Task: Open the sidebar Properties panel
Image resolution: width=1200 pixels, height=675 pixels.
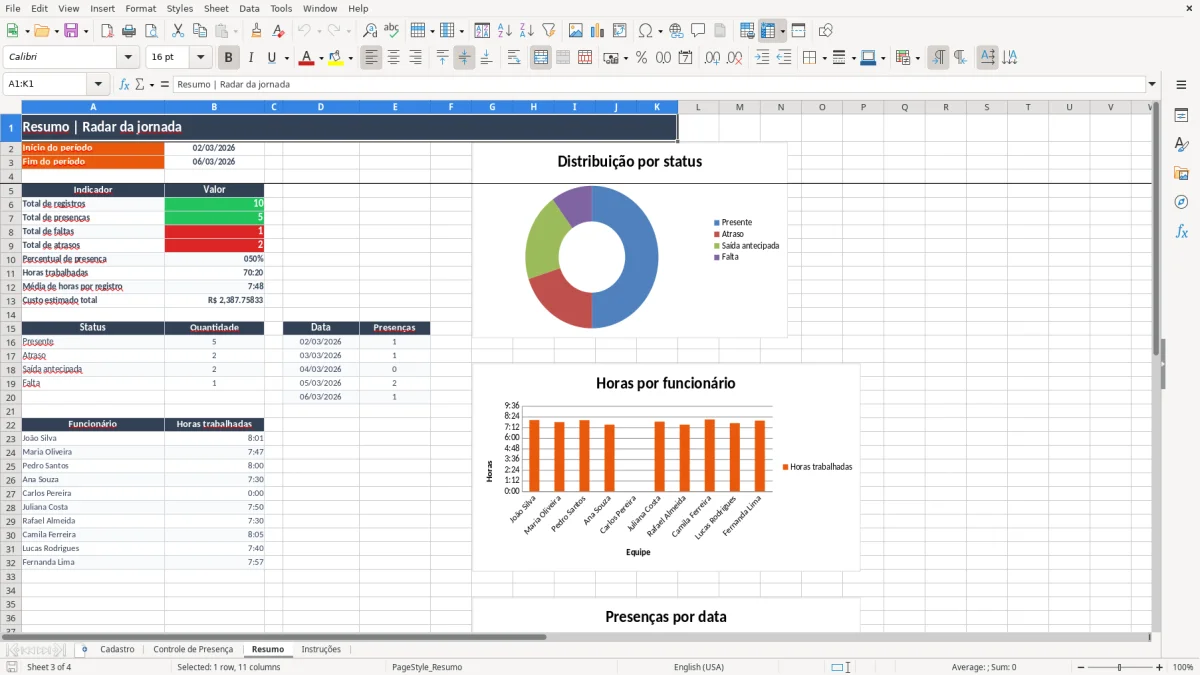Action: (1181, 115)
